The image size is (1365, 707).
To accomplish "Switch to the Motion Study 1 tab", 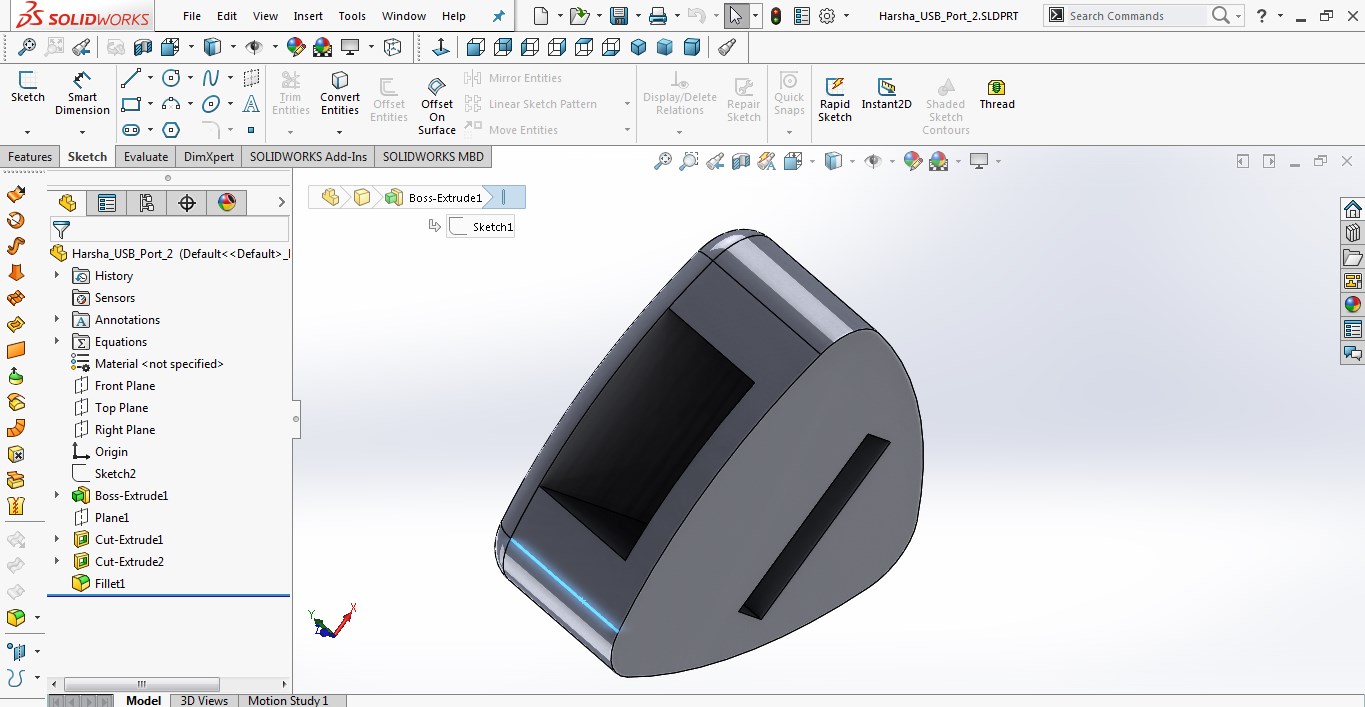I will pyautogui.click(x=288, y=700).
